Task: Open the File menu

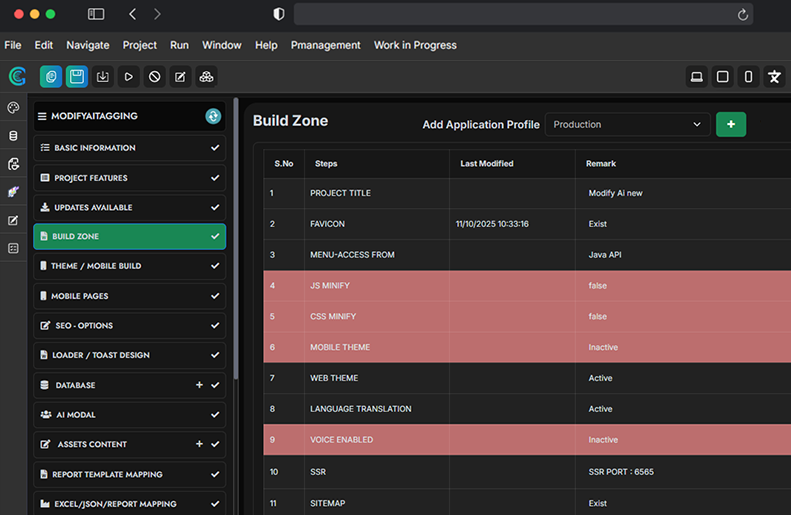Action: 13,45
